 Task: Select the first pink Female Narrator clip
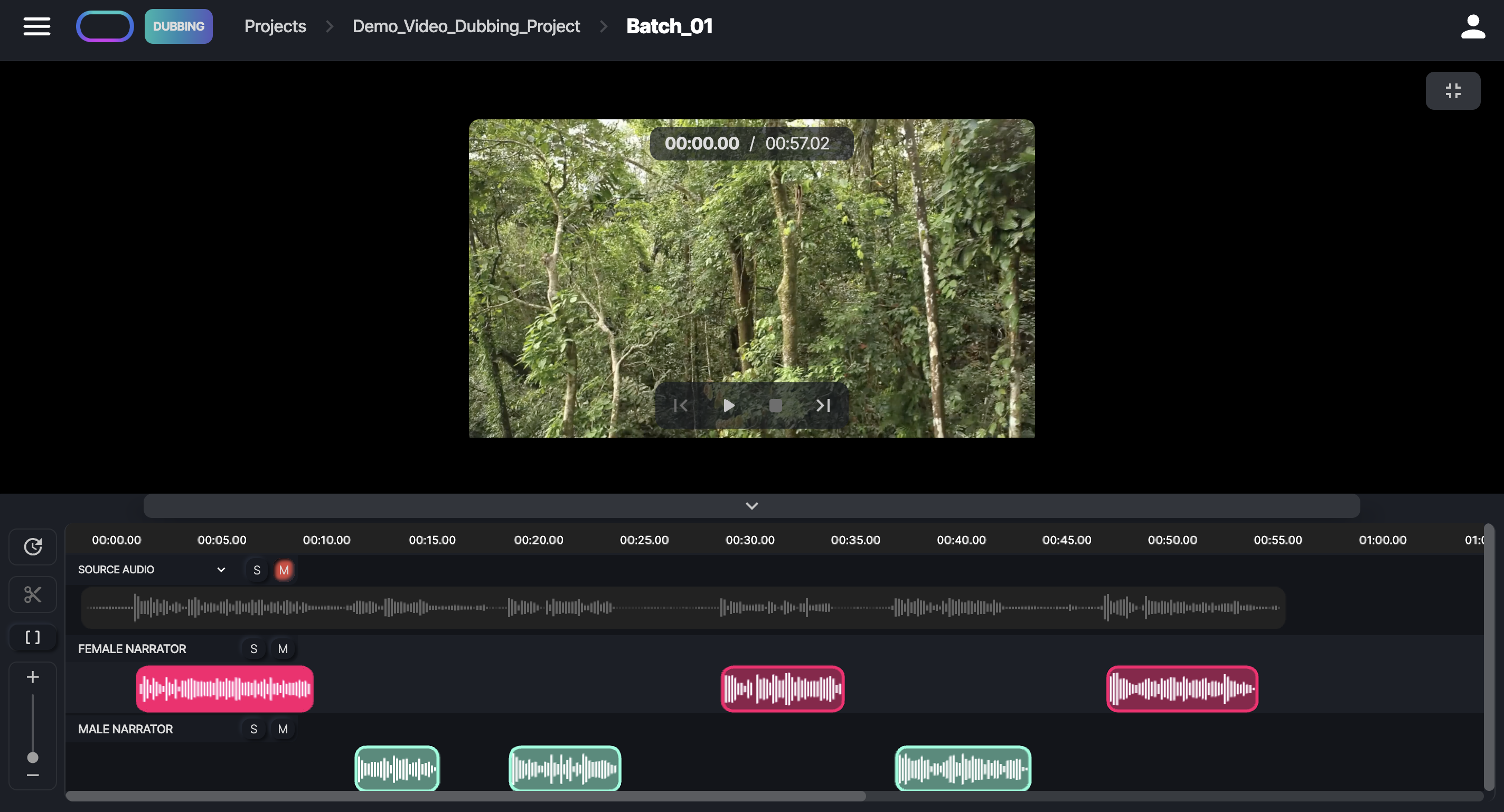(x=224, y=689)
